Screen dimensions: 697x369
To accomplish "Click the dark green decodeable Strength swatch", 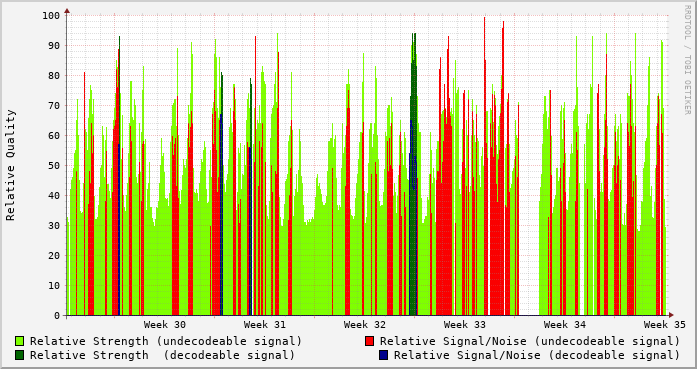I will point(20,355).
